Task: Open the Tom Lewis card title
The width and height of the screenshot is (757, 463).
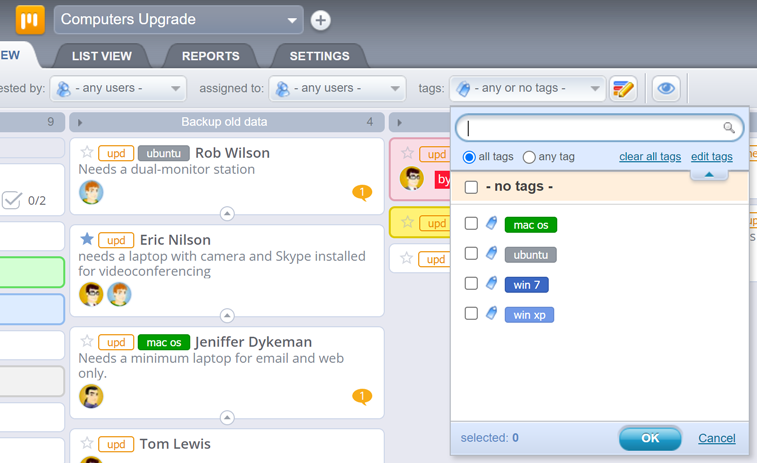Action: tap(175, 444)
